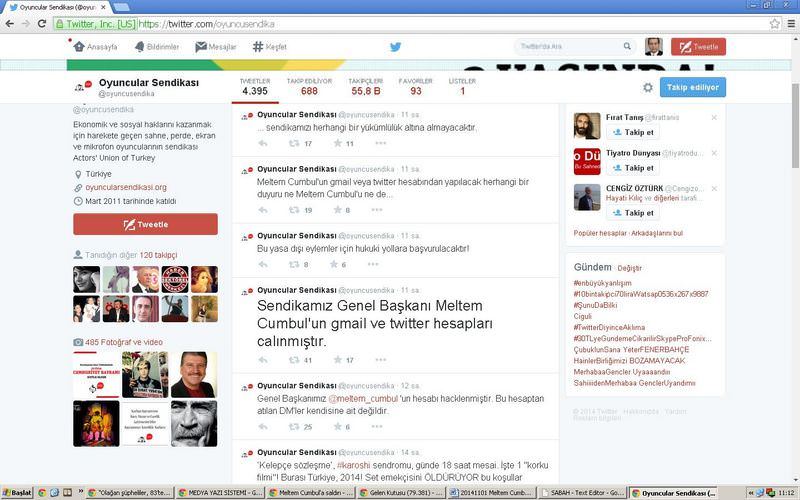Select the Favoriler 93 tab
The image size is (800, 500).
point(415,87)
